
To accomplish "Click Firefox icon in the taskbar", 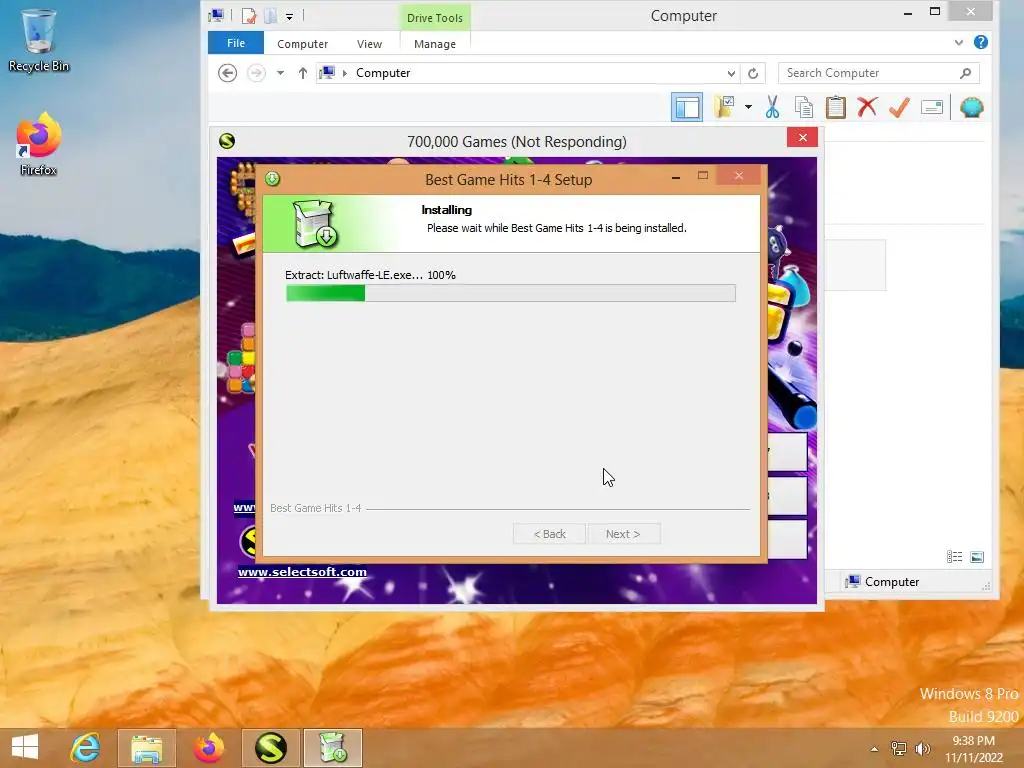I will point(208,748).
